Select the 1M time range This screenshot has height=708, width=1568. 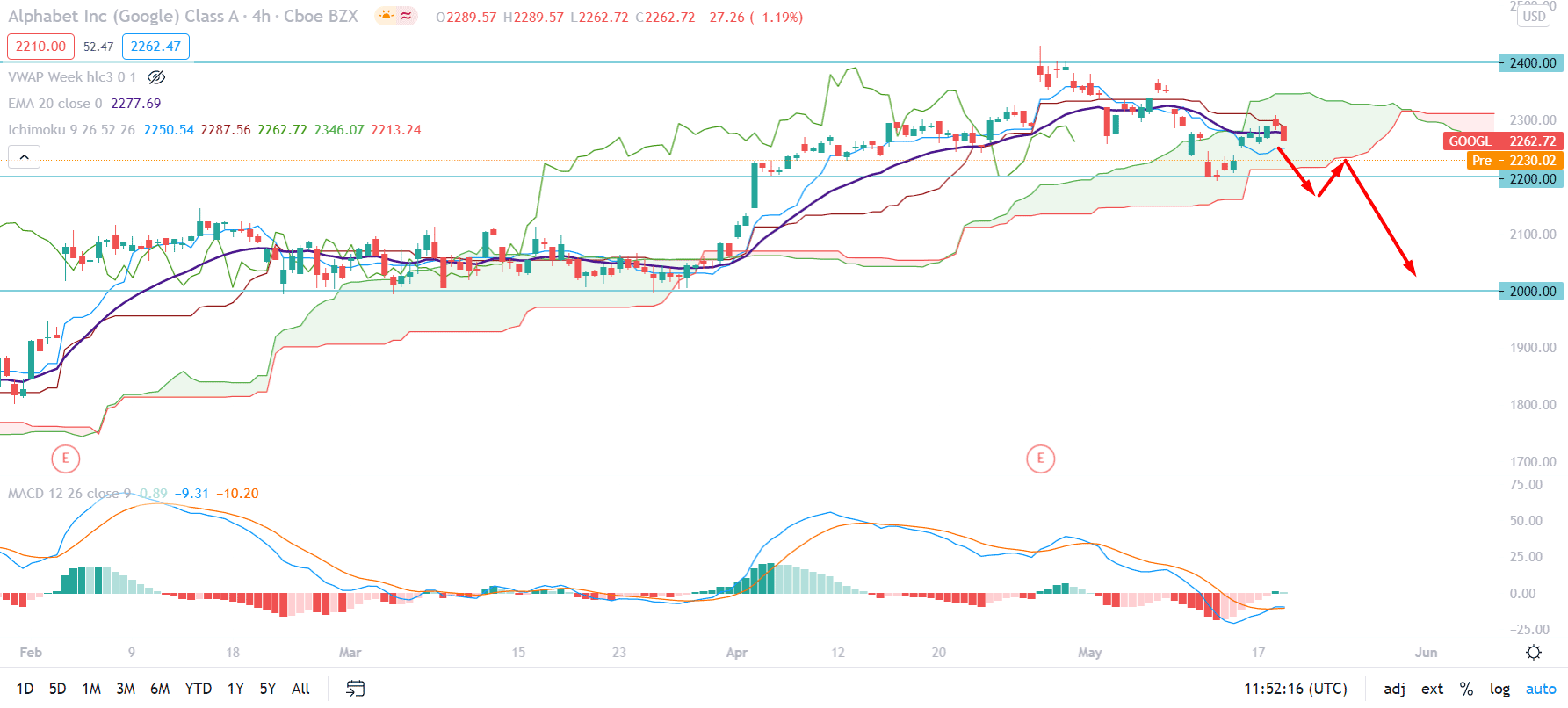(x=91, y=689)
